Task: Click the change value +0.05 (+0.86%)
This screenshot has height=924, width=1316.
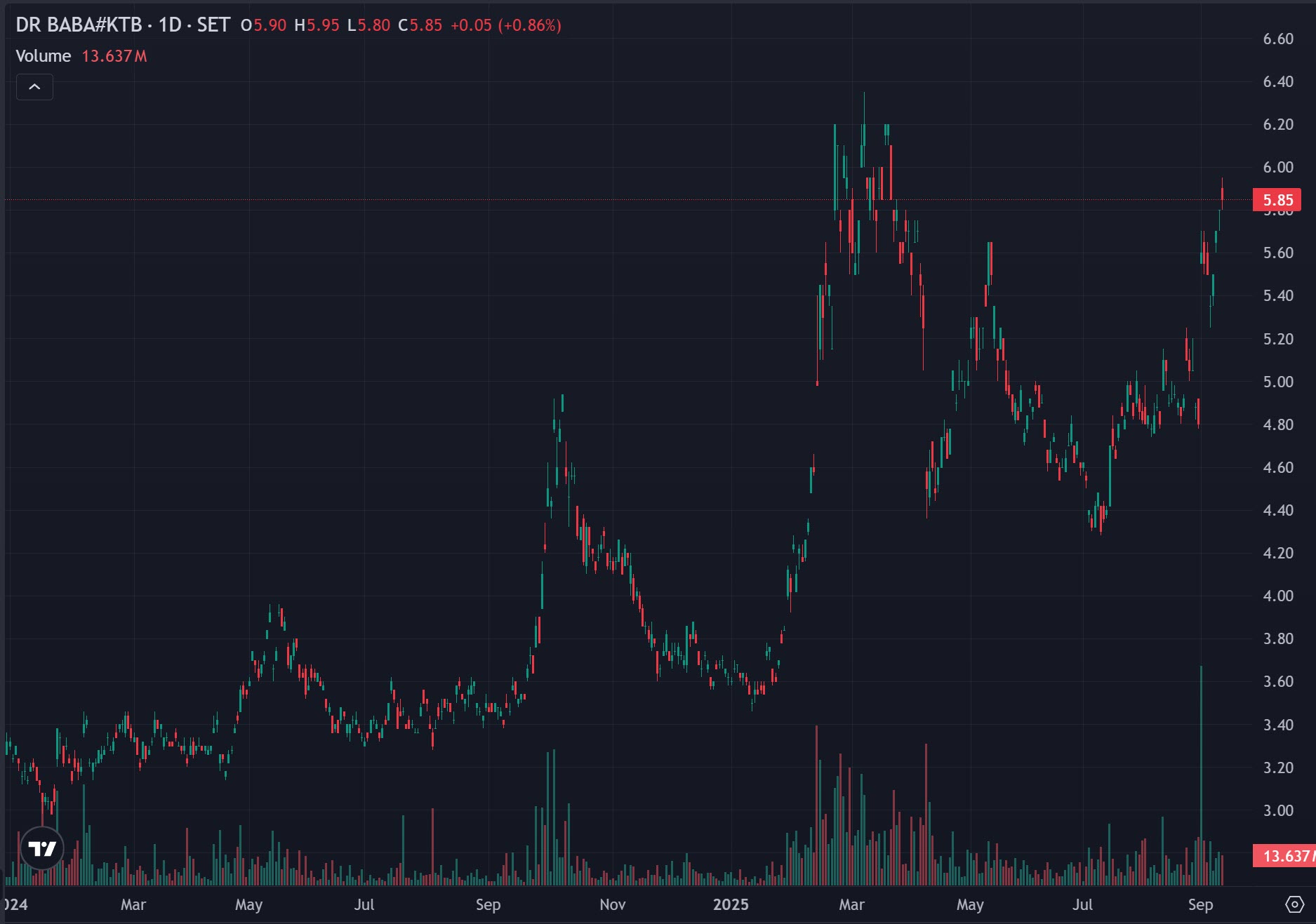Action: (506, 25)
